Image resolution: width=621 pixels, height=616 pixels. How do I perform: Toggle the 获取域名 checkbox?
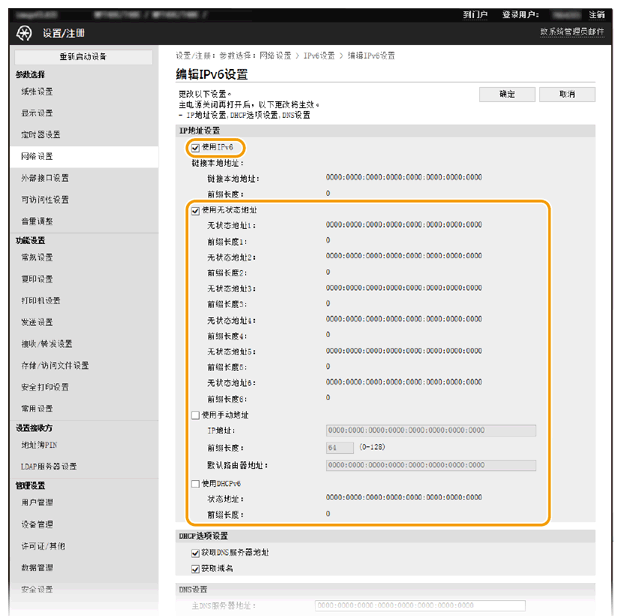[195, 568]
